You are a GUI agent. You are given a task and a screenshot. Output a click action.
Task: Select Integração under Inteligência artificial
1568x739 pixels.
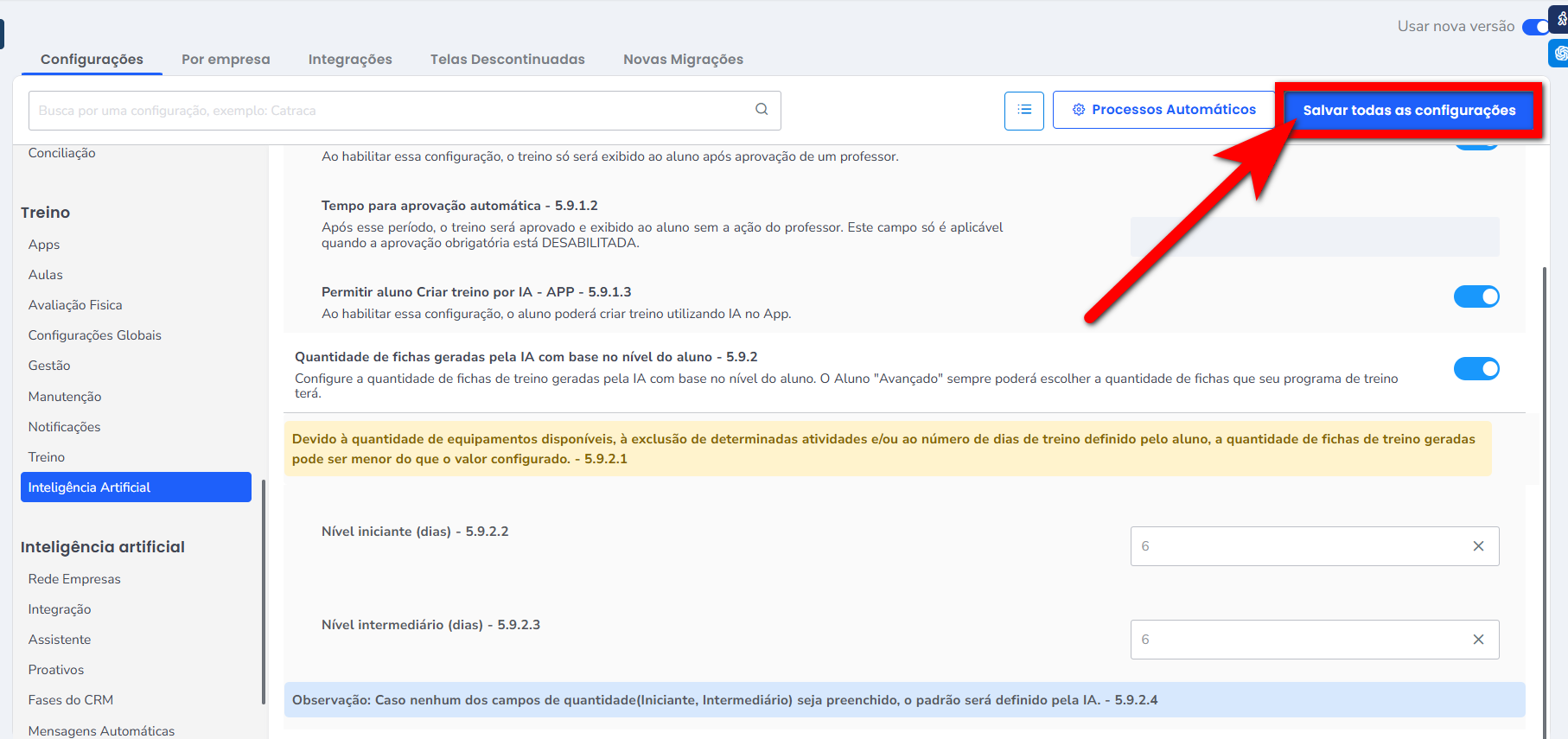click(60, 609)
